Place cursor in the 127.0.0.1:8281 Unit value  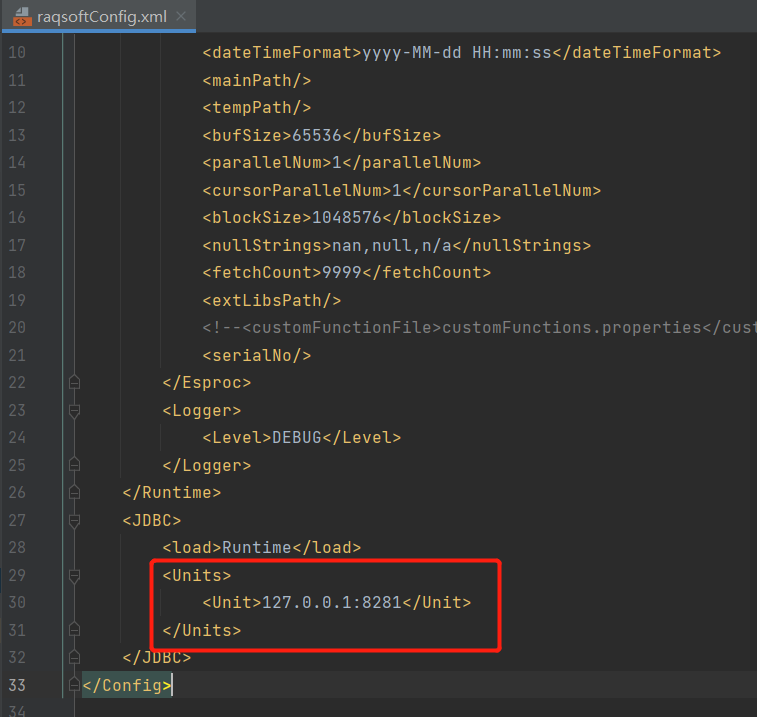coord(332,603)
